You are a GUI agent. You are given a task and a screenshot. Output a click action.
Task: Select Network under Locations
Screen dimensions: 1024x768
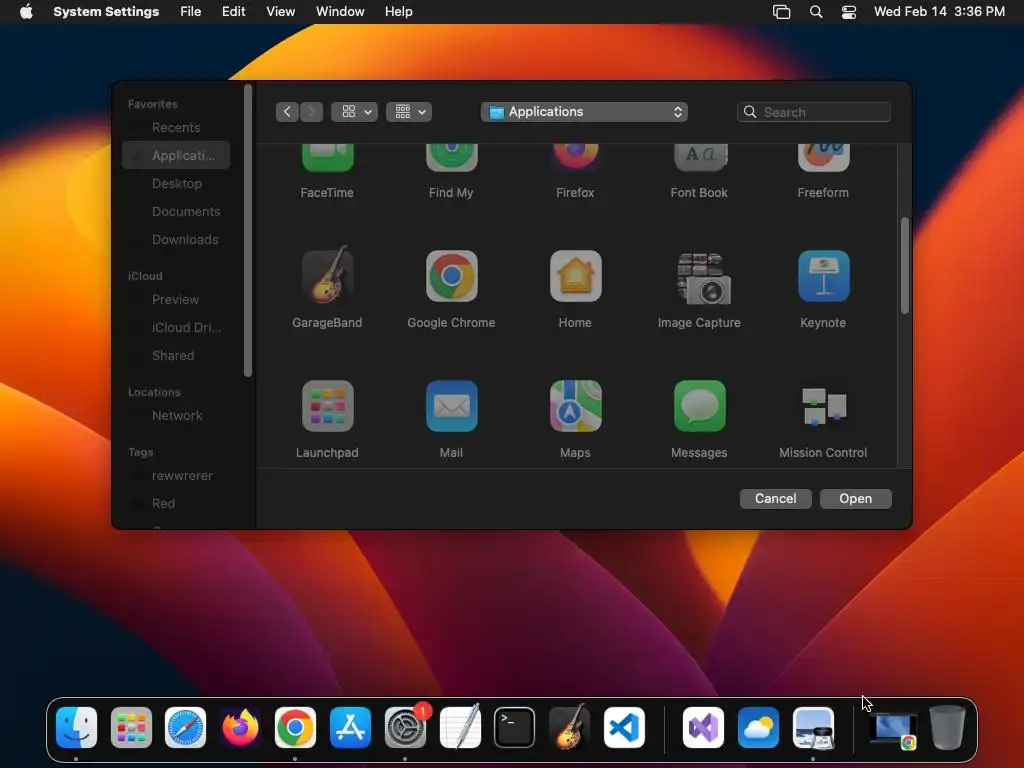[x=176, y=415]
